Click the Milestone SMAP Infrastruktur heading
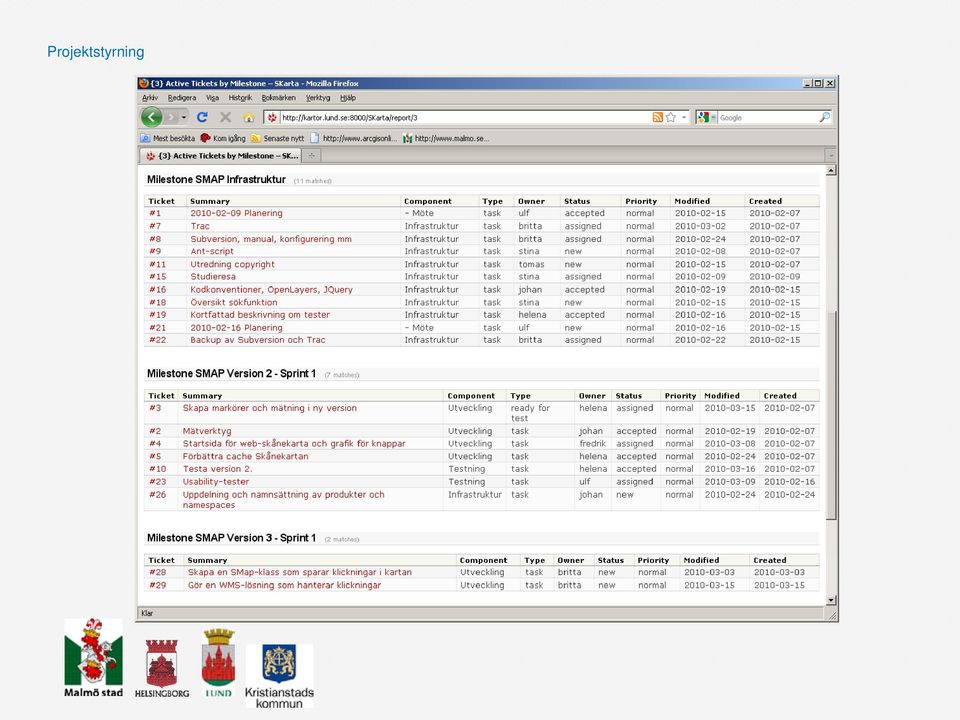Screen dimensions: 960x720 (x=216, y=179)
